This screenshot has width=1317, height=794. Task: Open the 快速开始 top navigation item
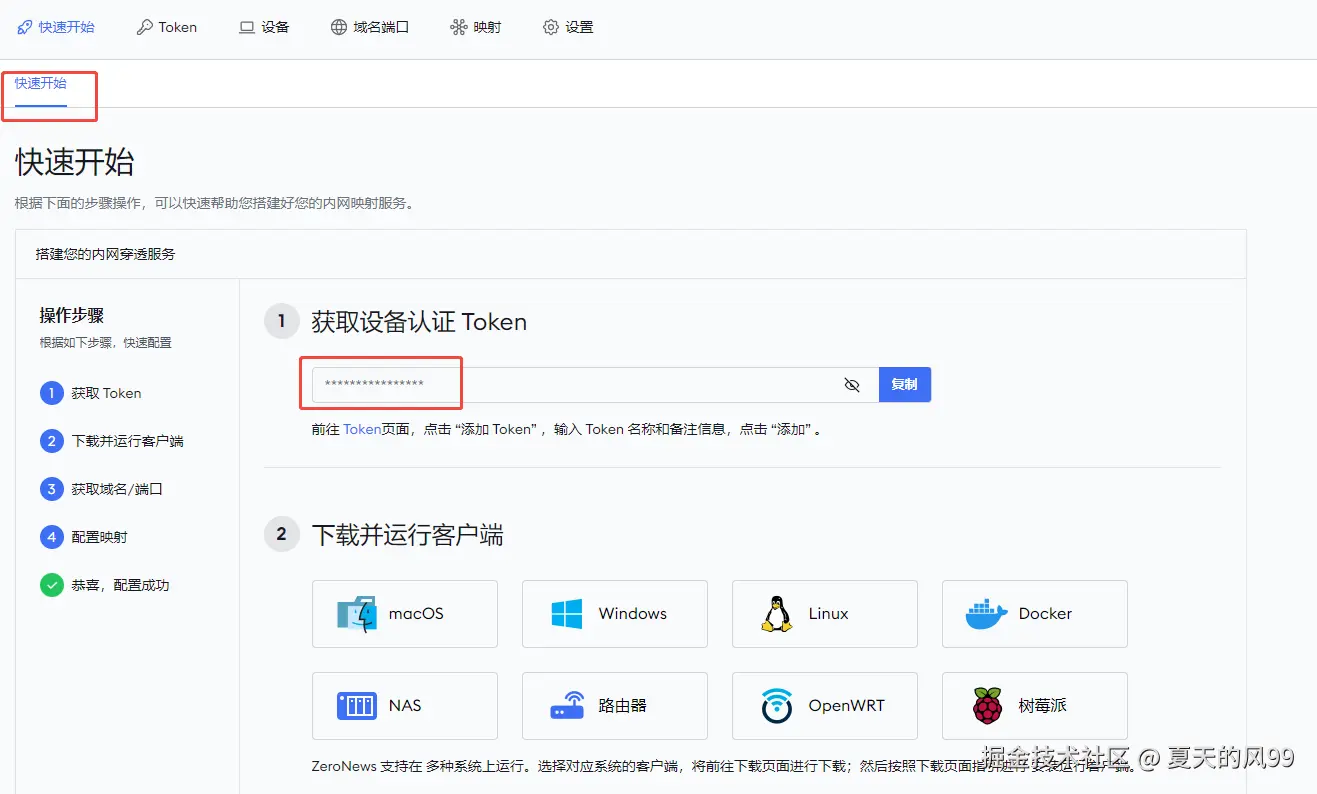[56, 27]
